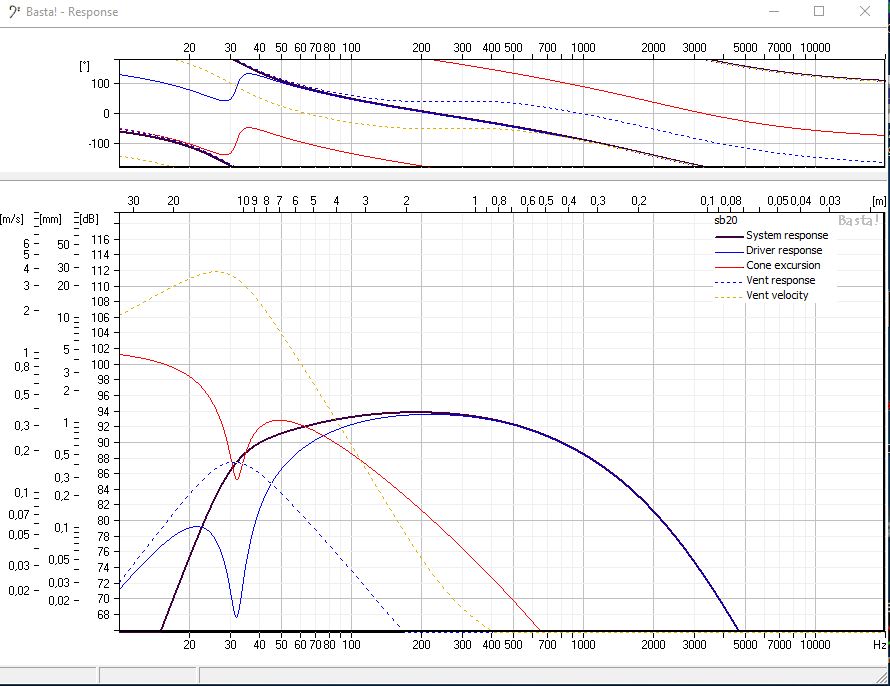890x686 pixels.
Task: Click the driver response notch near 30 Hz
Action: (236, 616)
